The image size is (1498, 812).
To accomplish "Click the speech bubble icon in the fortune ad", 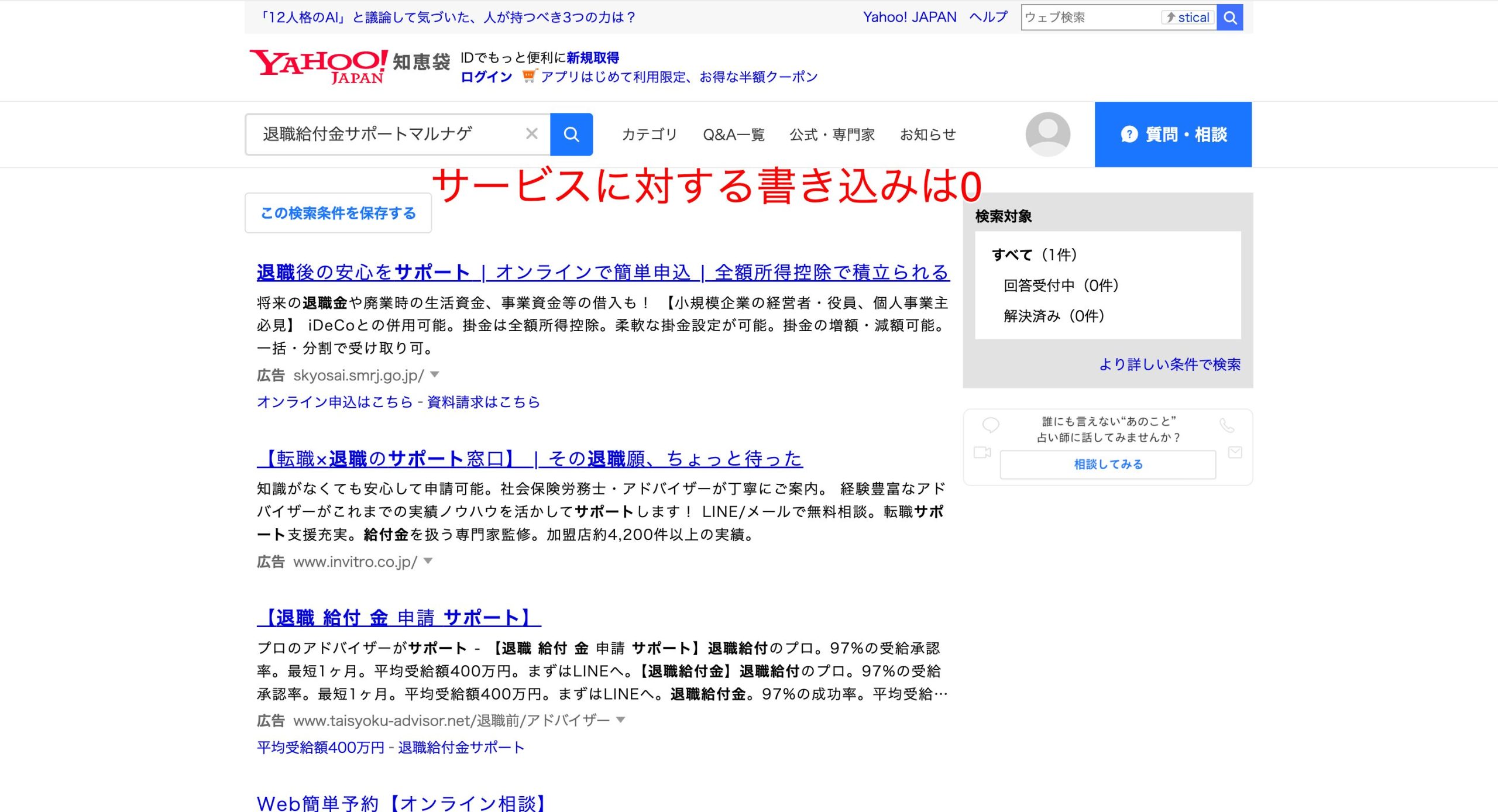I will pos(991,425).
